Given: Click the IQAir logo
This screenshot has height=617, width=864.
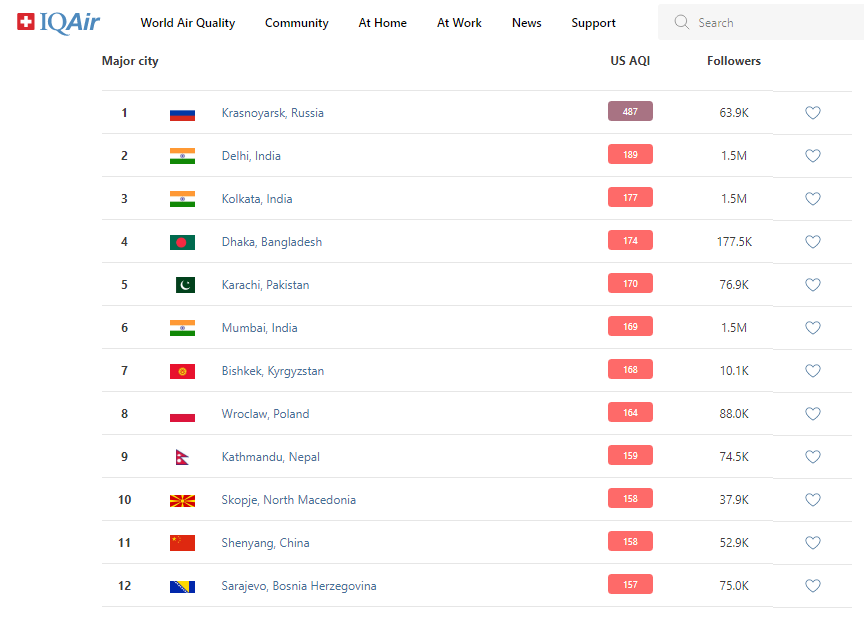Looking at the screenshot, I should point(59,22).
